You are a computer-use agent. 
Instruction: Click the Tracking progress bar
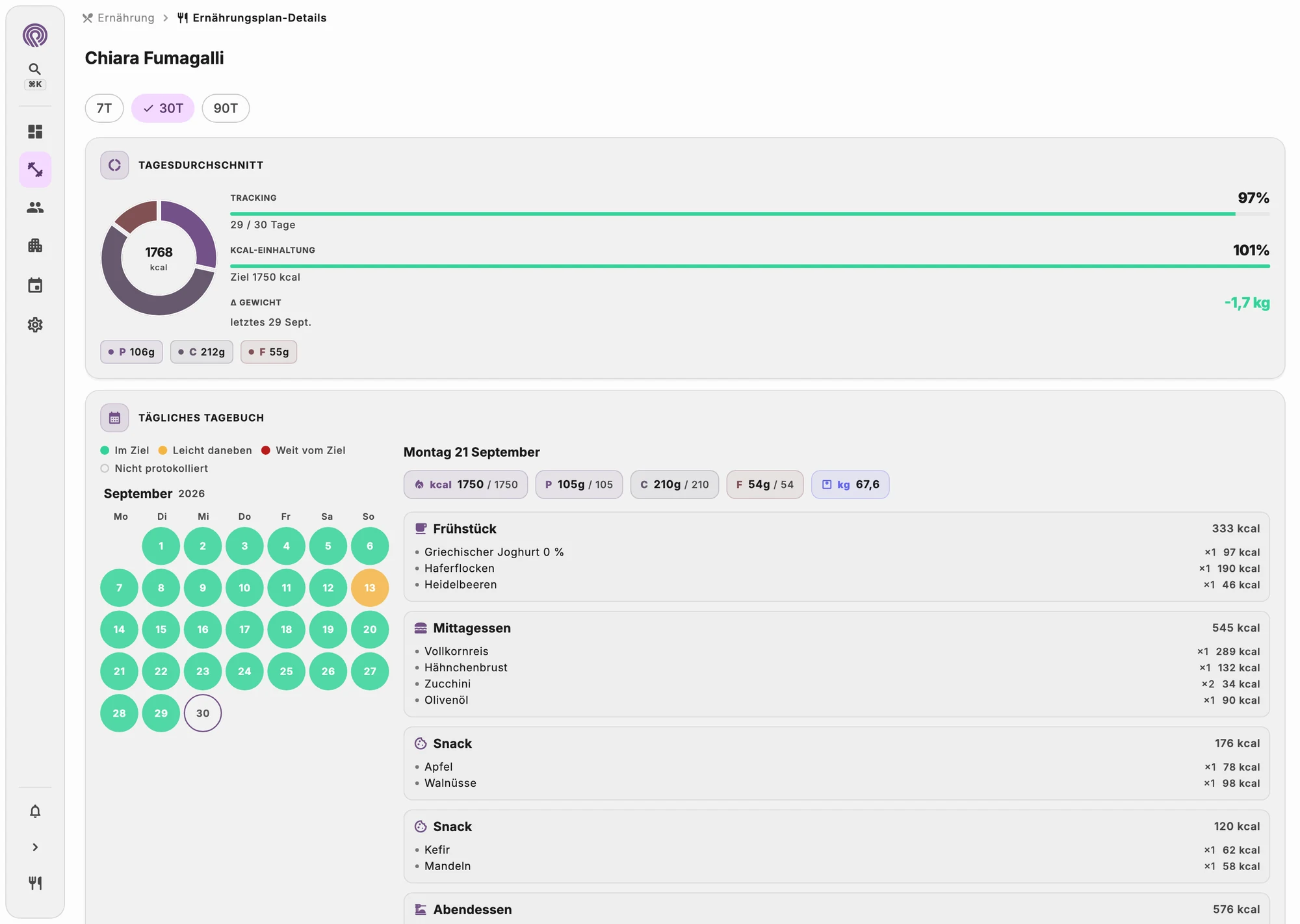coord(750,214)
